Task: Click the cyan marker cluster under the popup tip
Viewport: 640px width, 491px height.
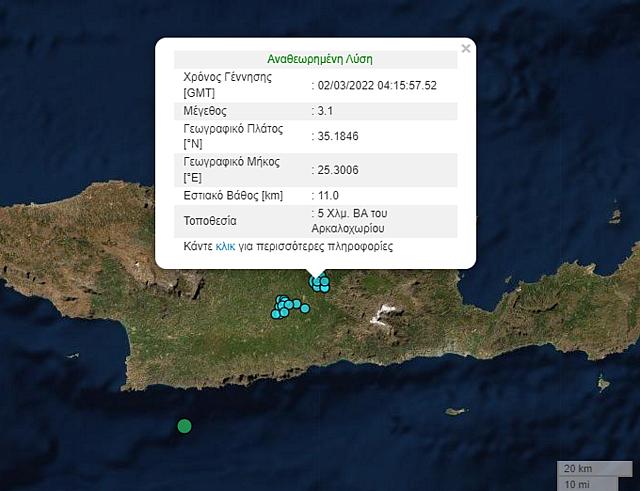Action: tap(320, 284)
